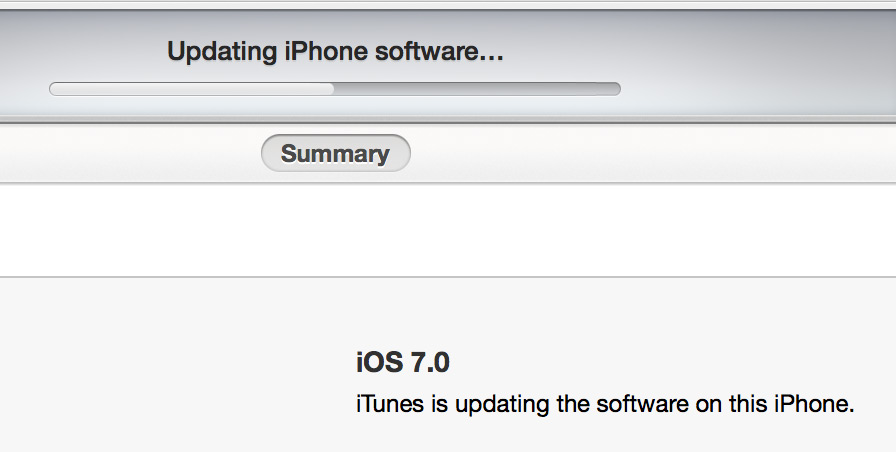
Task: Click the right end of the progress bar
Action: click(614, 89)
